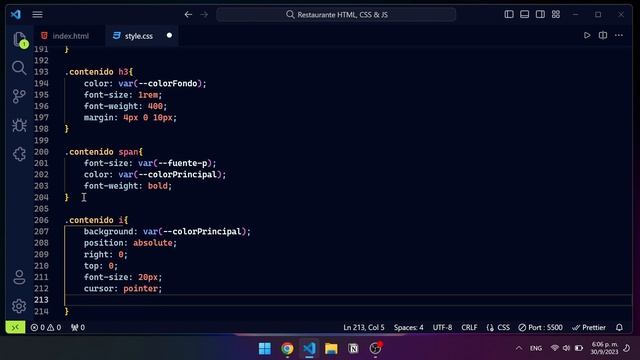Click 'font-weight: bold;' code line
This screenshot has height=360, width=640.
[x=128, y=186]
